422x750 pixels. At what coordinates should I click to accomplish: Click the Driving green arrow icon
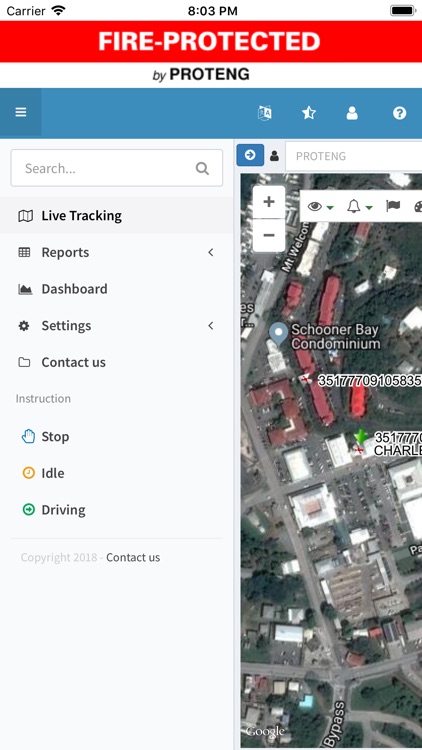pyautogui.click(x=28, y=510)
